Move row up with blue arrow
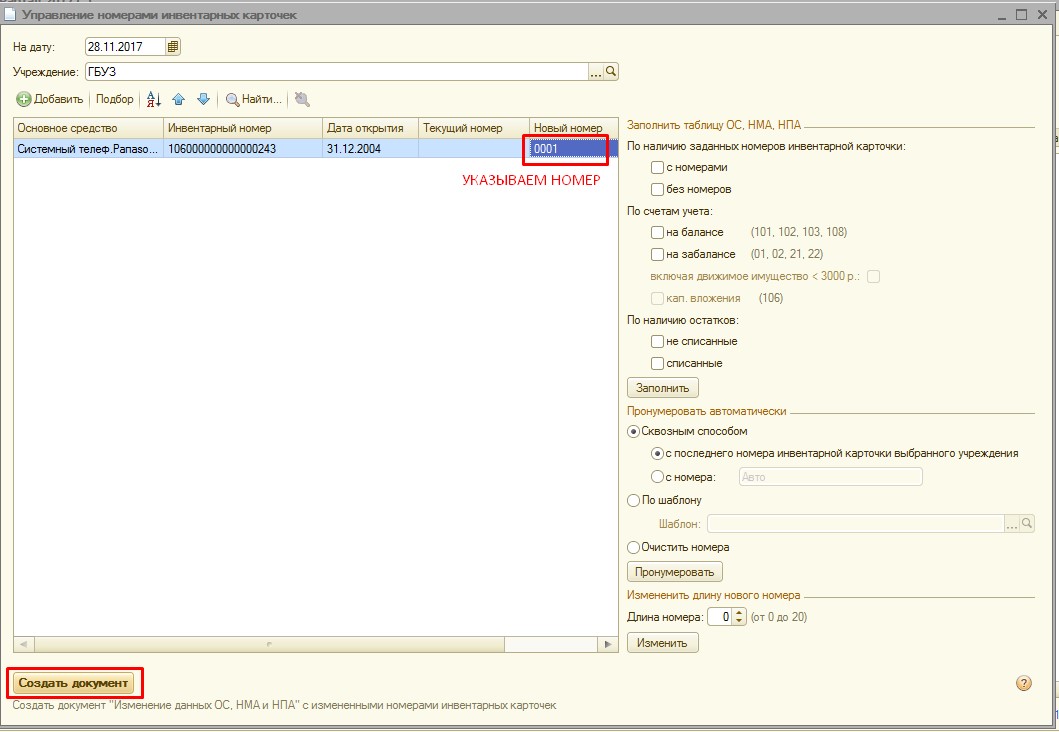The width and height of the screenshot is (1059, 732). pyautogui.click(x=179, y=99)
